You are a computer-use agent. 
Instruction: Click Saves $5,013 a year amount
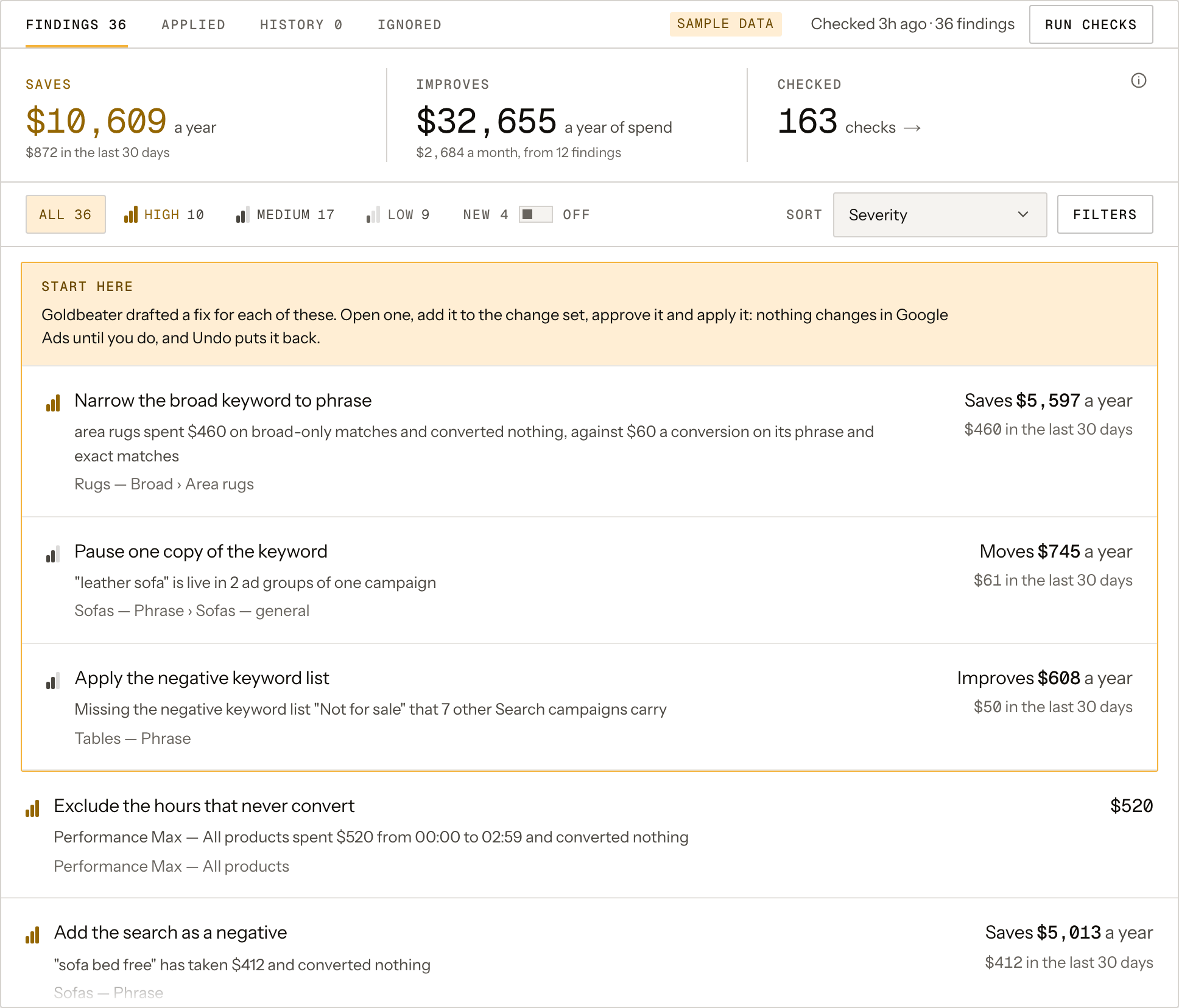pos(1069,933)
